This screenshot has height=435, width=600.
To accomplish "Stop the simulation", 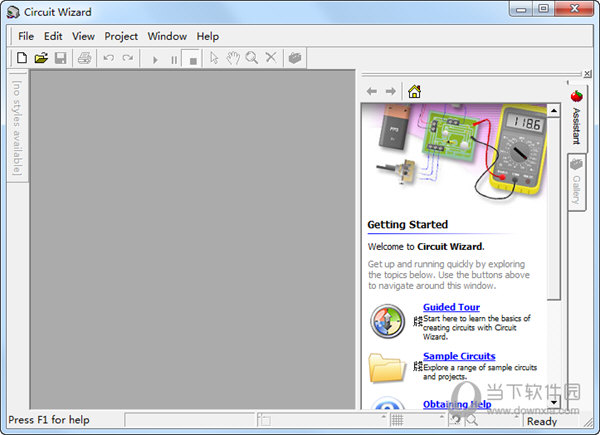I will (x=193, y=60).
